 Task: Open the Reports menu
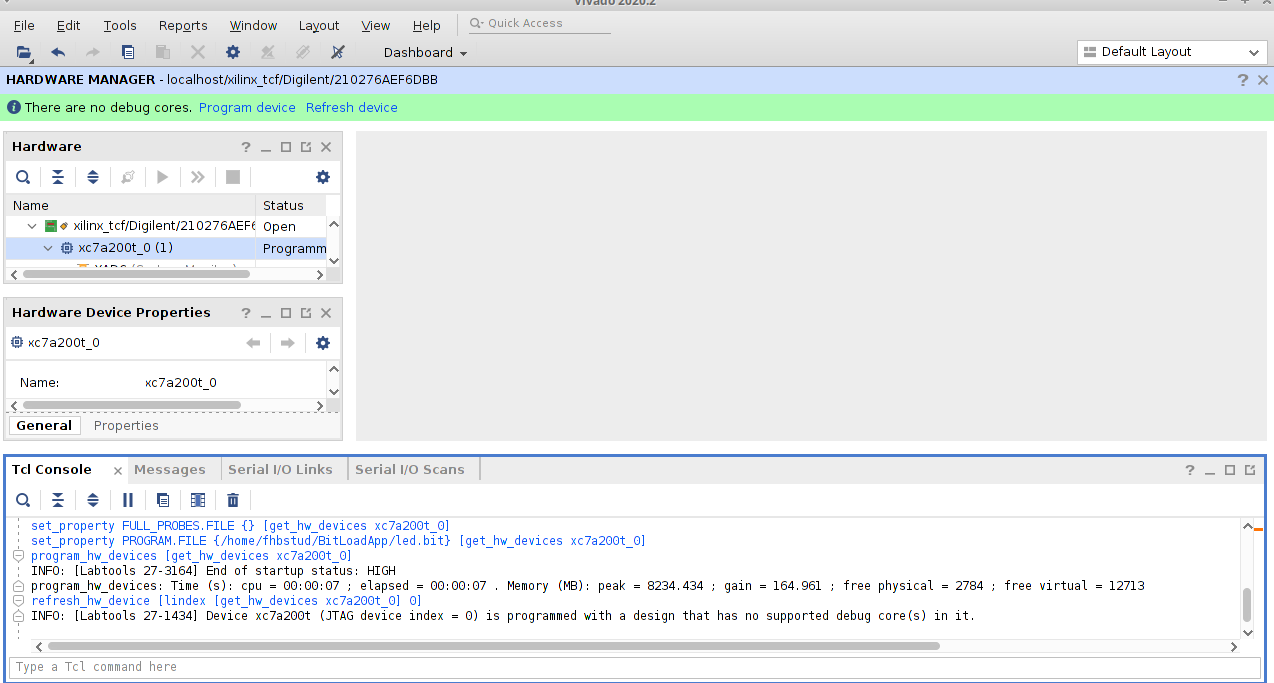click(x=183, y=26)
